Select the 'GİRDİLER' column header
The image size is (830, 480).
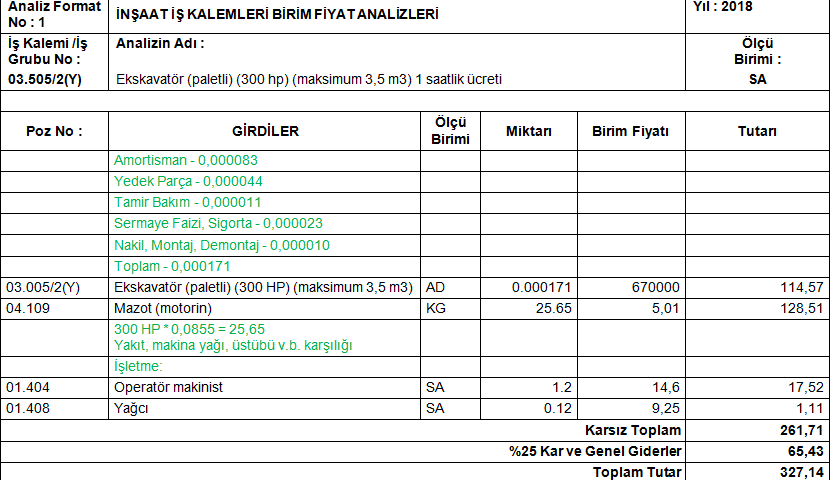tap(265, 132)
